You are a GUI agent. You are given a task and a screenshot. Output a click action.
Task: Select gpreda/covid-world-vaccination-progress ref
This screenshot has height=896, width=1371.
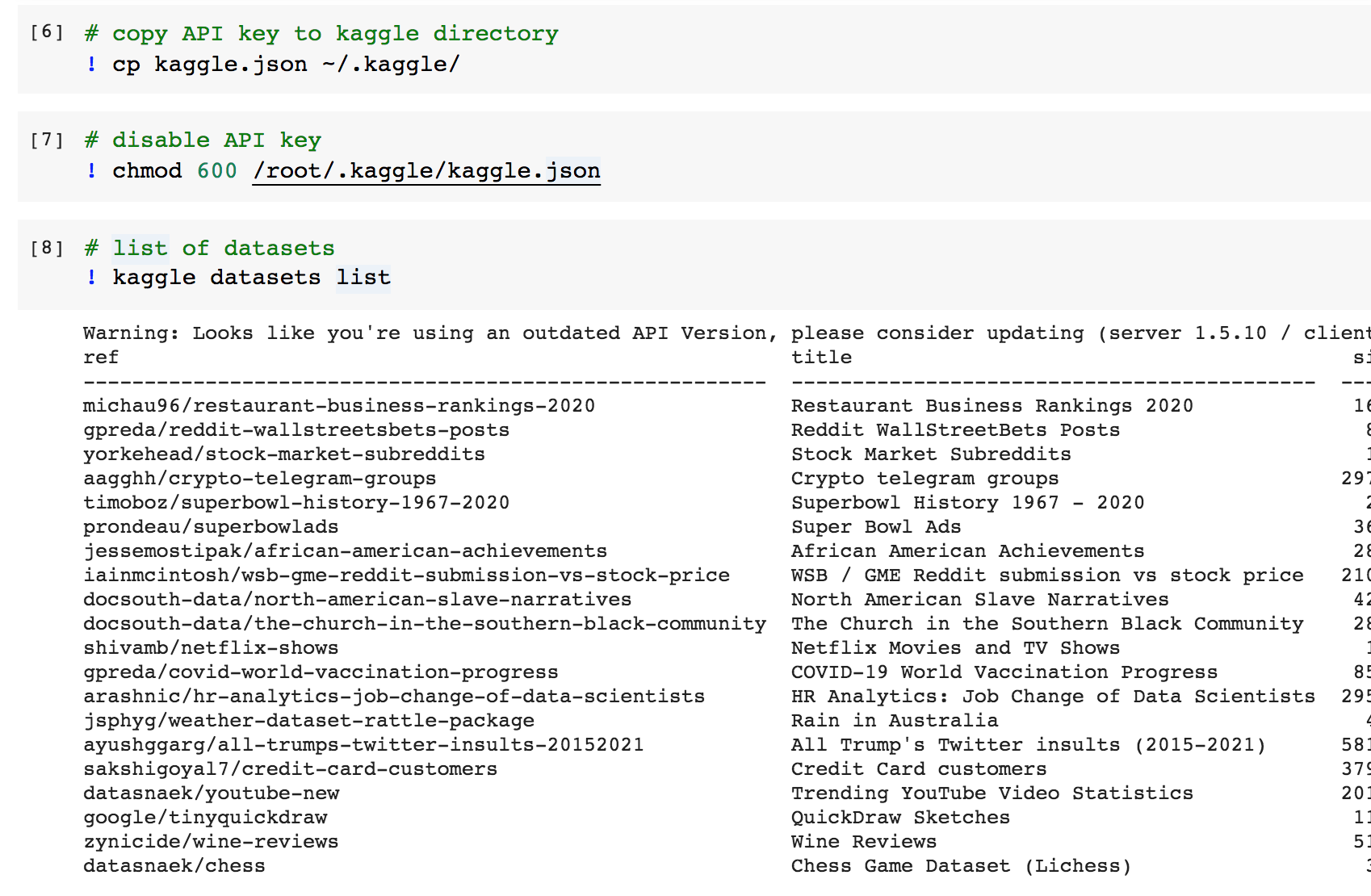click(321, 672)
